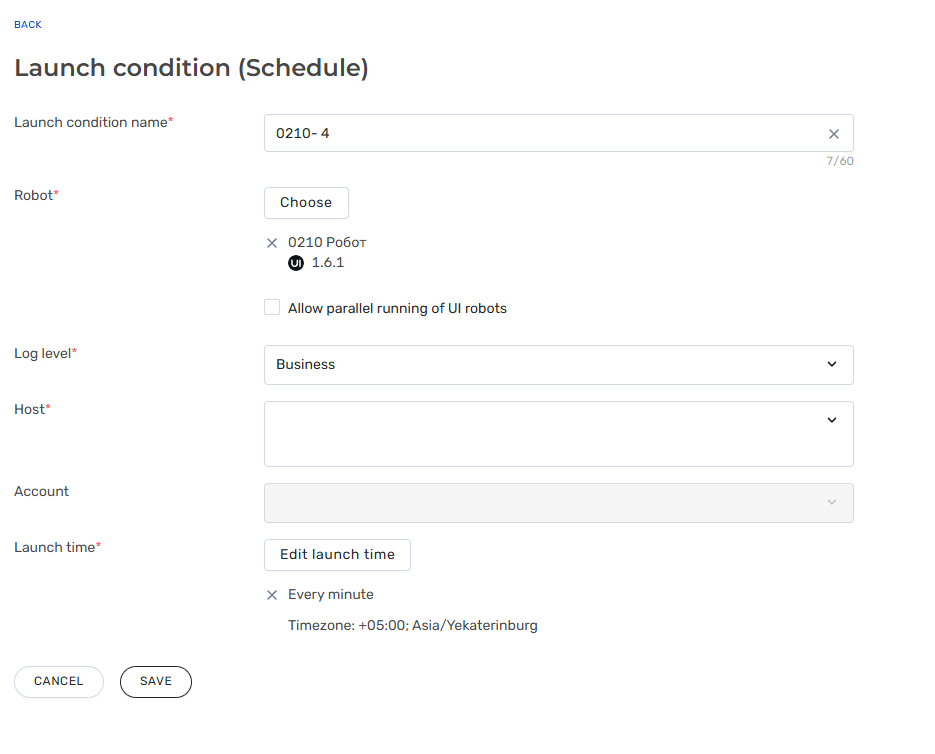Click the Allow parallel running label text
This screenshot has height=754, width=935.
(x=397, y=308)
